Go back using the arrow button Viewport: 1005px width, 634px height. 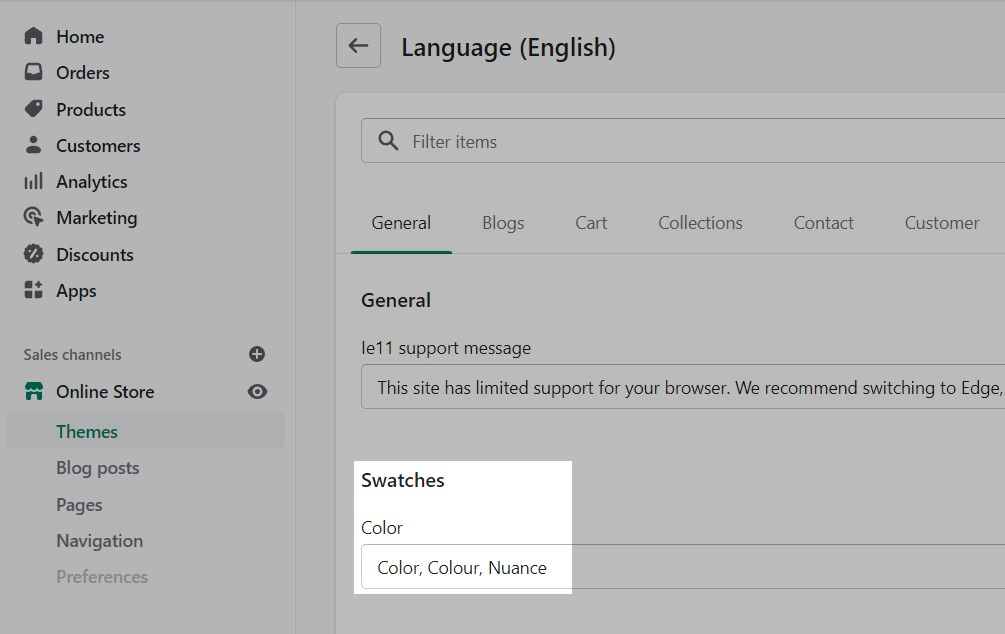[x=358, y=46]
